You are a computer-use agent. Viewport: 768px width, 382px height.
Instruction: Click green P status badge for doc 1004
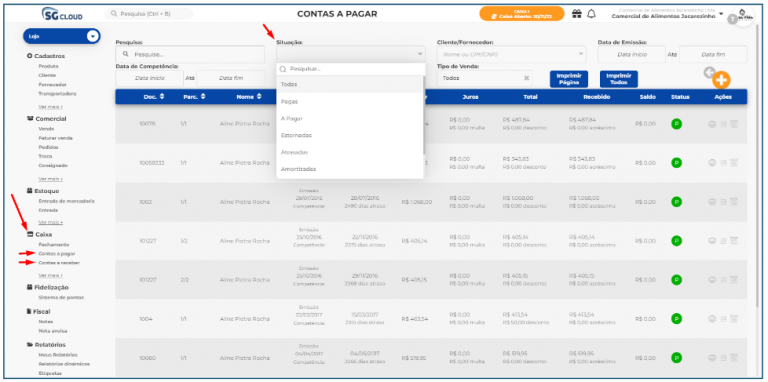click(x=676, y=319)
